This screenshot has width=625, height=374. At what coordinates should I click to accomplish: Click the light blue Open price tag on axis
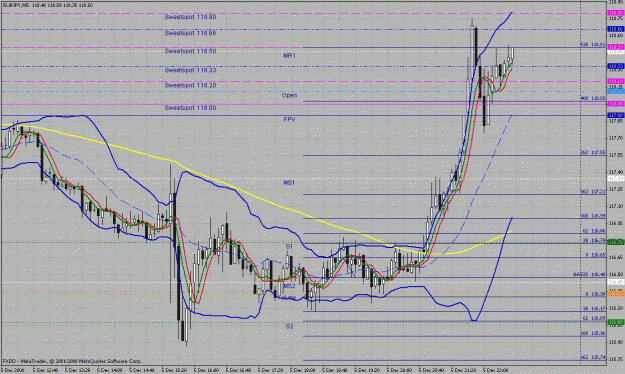tap(616, 92)
